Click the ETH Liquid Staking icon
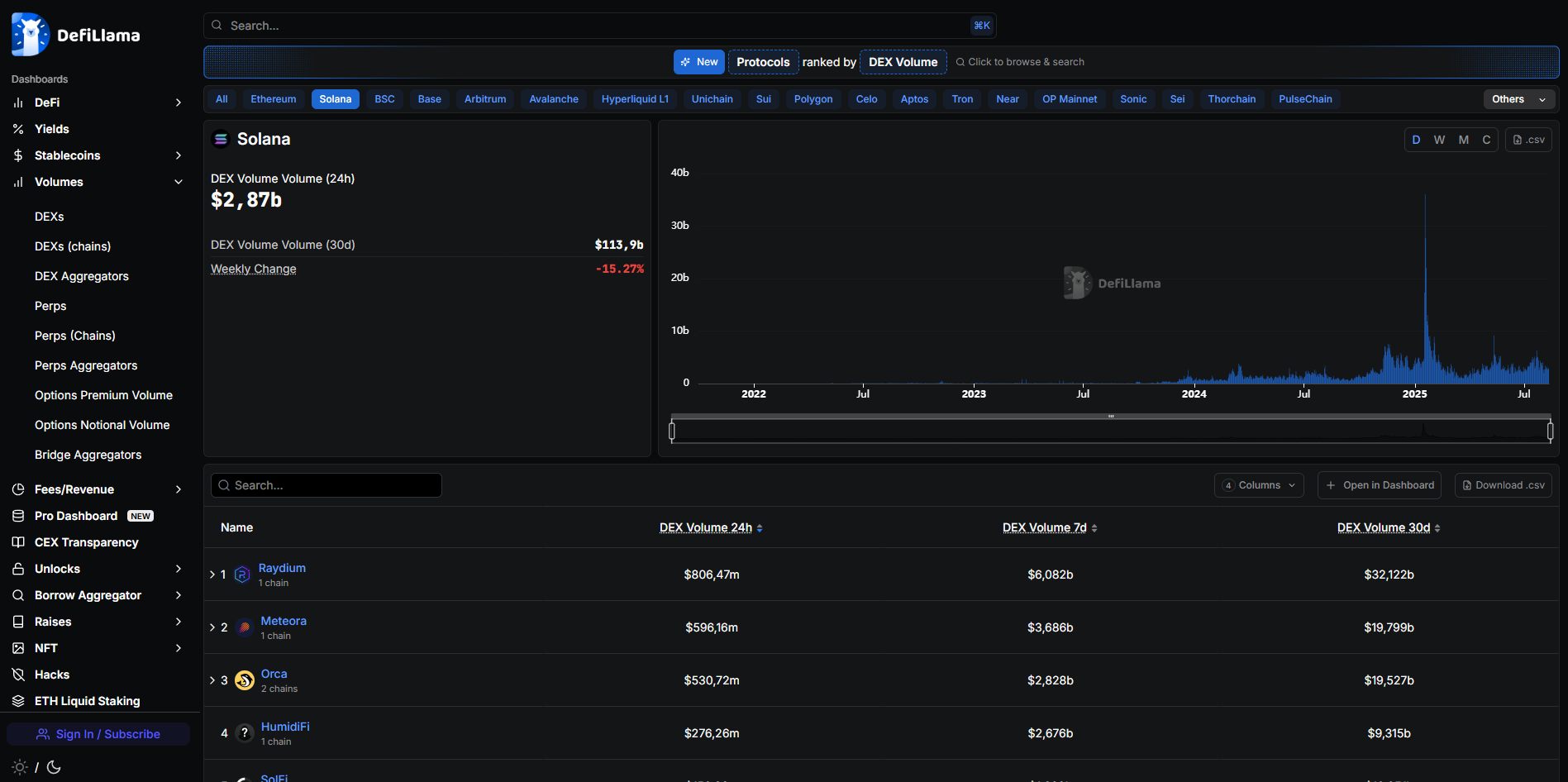Viewport: 1568px width, 782px height. click(x=18, y=701)
